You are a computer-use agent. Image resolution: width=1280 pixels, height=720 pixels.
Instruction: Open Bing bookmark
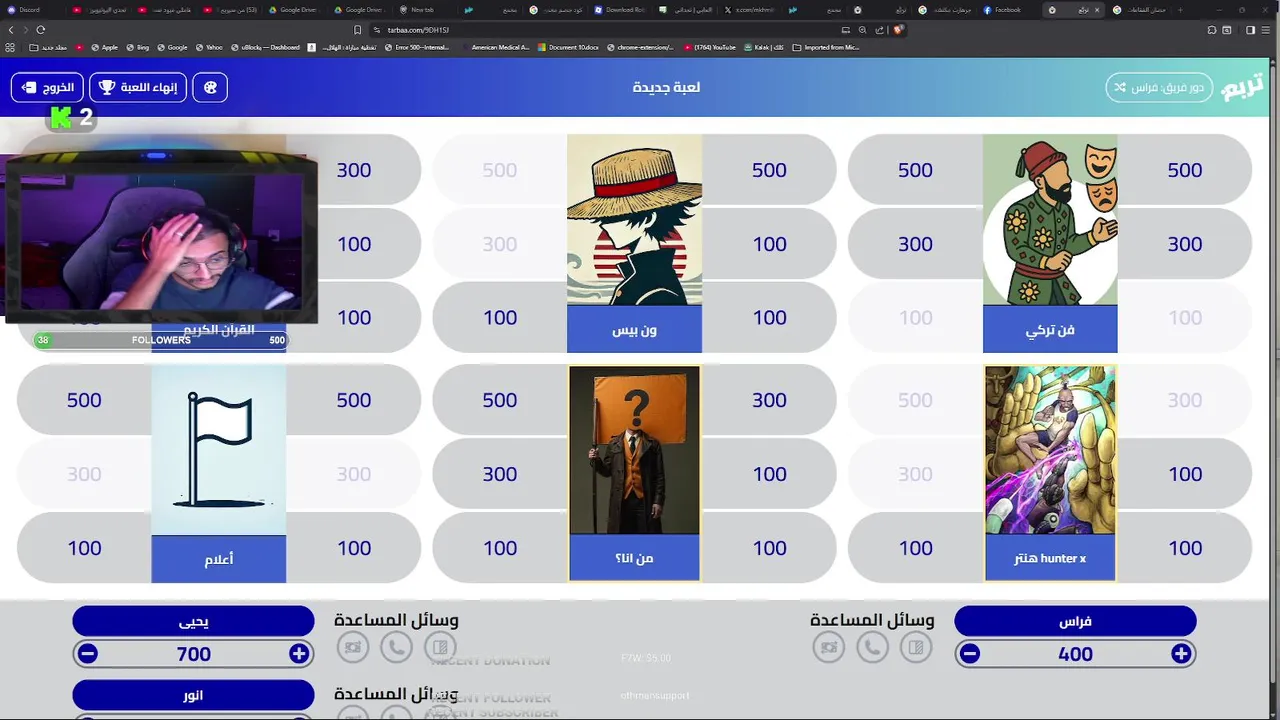pos(137,47)
